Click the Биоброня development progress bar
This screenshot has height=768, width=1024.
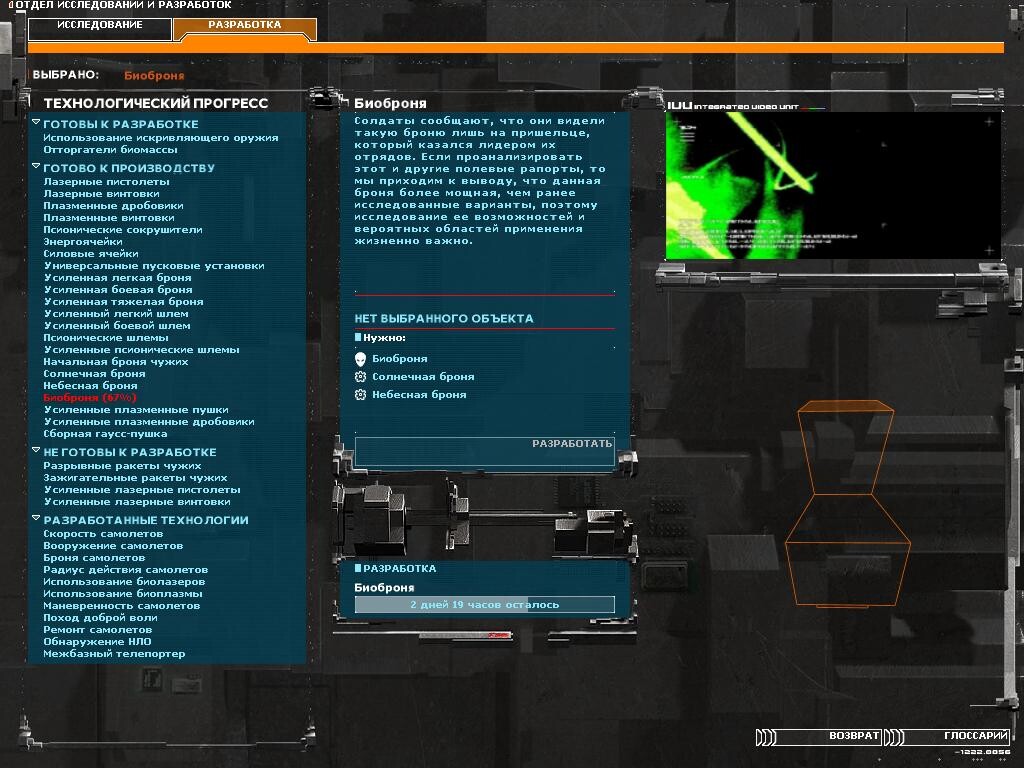pyautogui.click(x=485, y=605)
